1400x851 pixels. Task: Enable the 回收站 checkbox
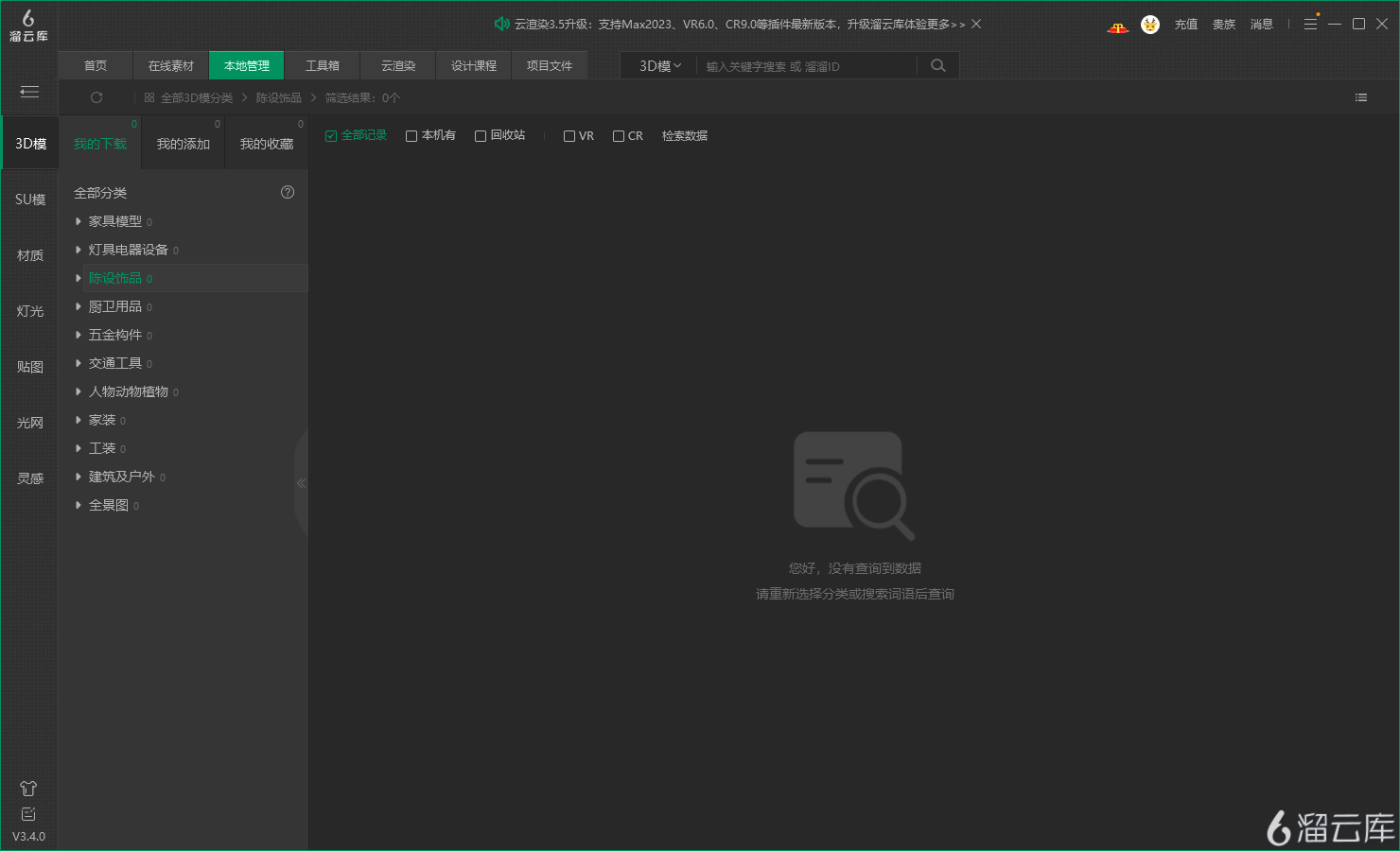[481, 136]
